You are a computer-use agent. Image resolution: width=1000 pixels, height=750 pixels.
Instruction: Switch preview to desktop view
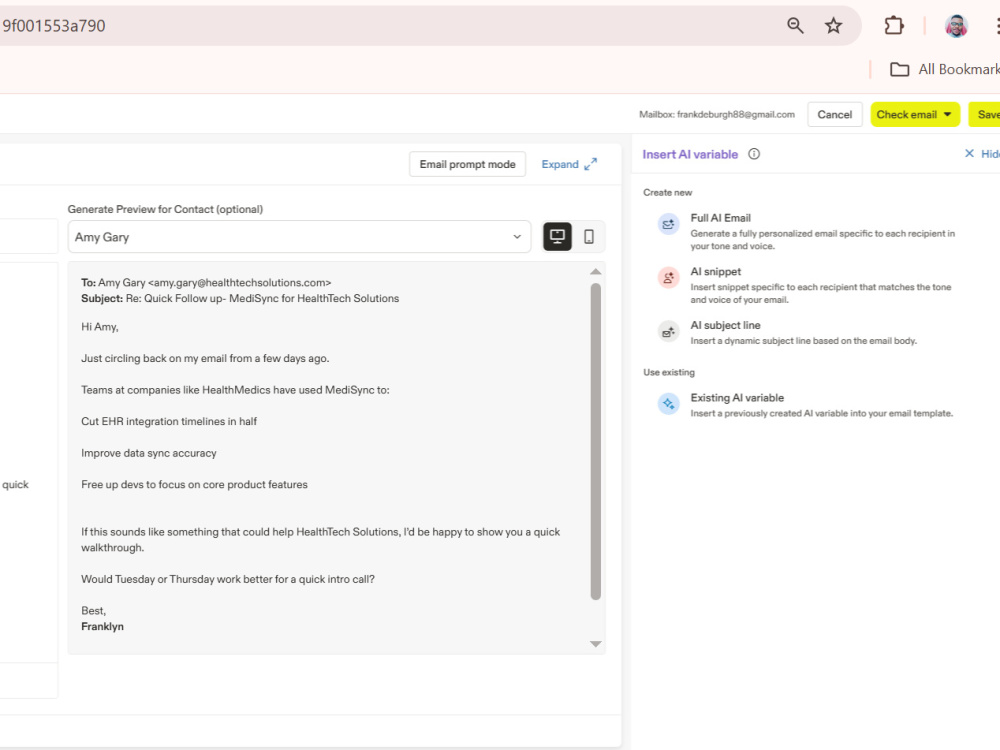click(x=557, y=237)
